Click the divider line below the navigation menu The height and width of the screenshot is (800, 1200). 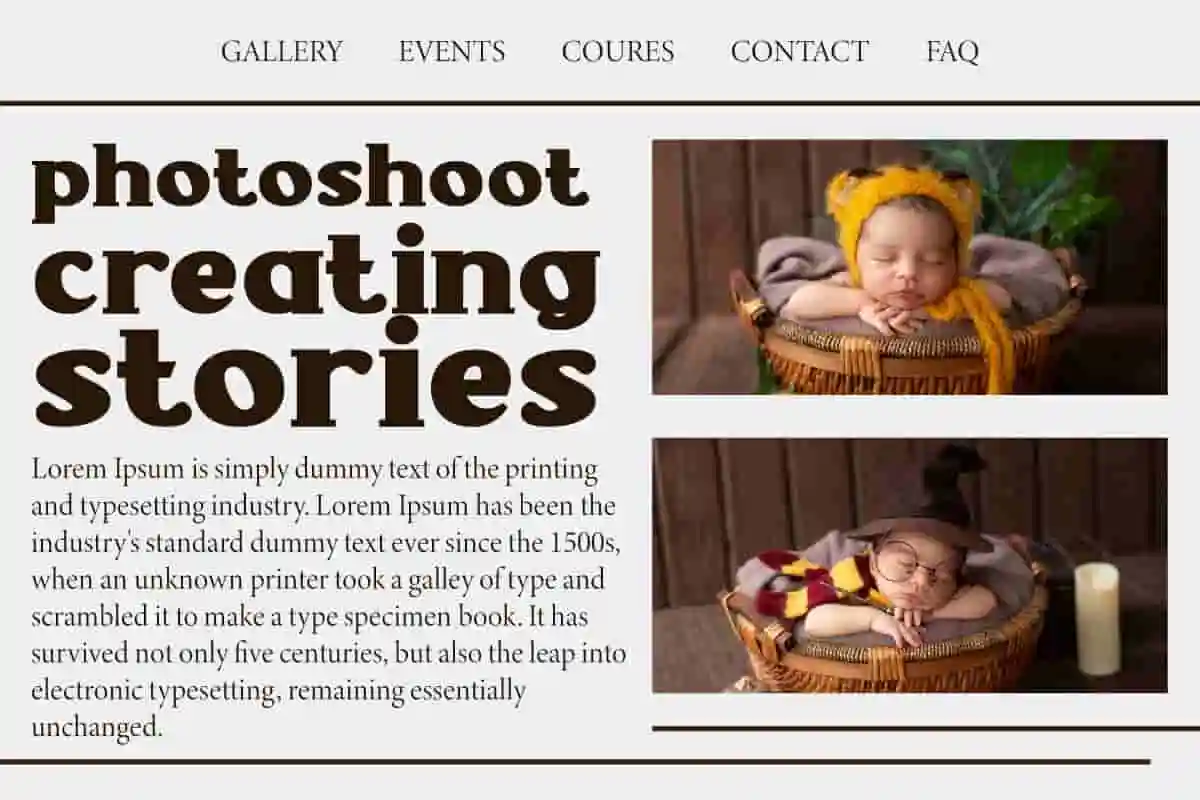tap(600, 102)
